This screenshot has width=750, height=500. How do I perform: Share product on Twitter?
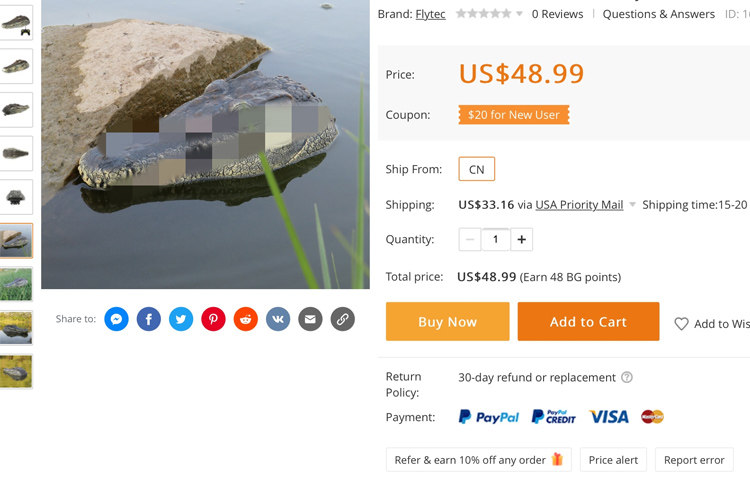point(181,319)
